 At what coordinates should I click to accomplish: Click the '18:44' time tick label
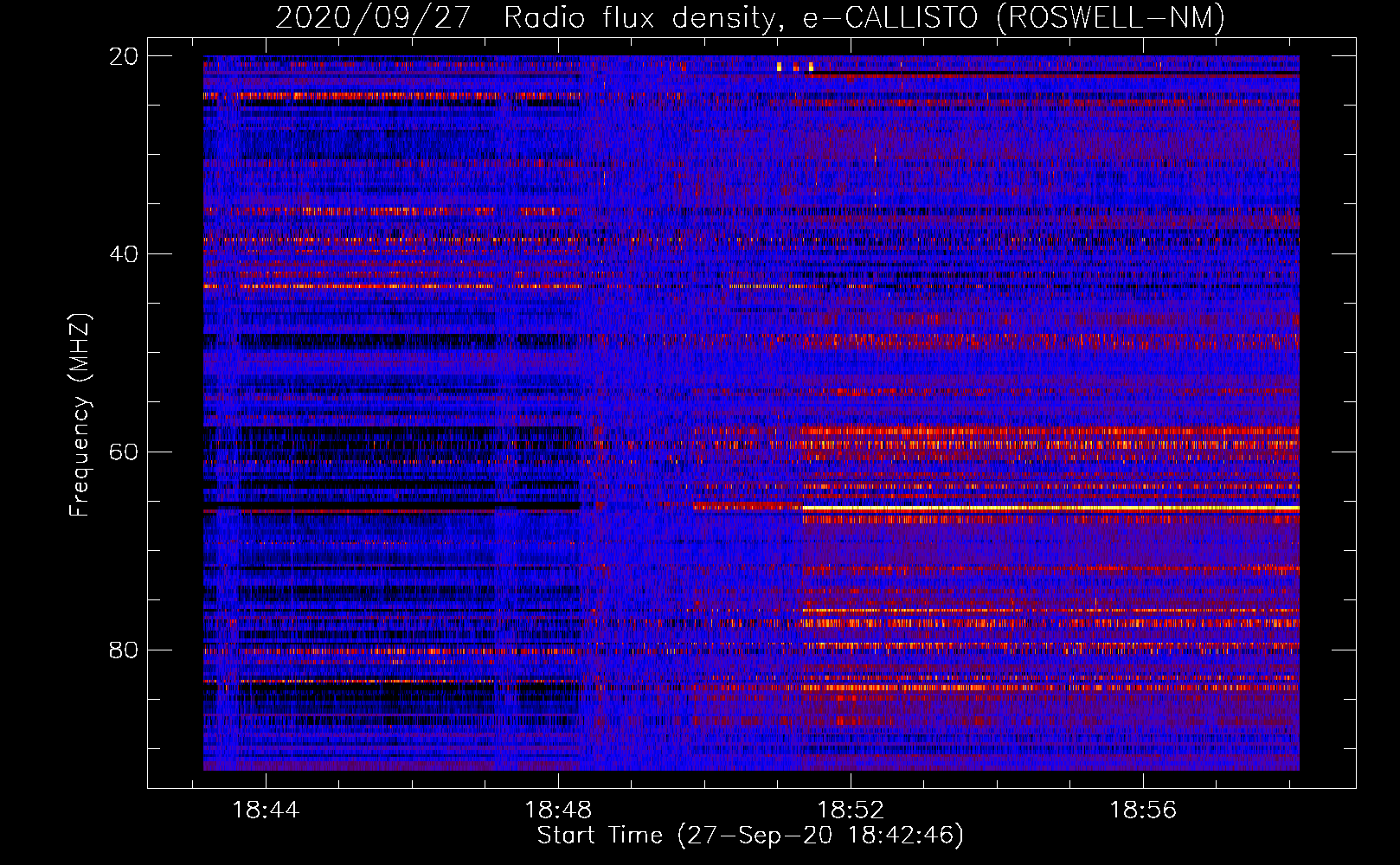[266, 810]
